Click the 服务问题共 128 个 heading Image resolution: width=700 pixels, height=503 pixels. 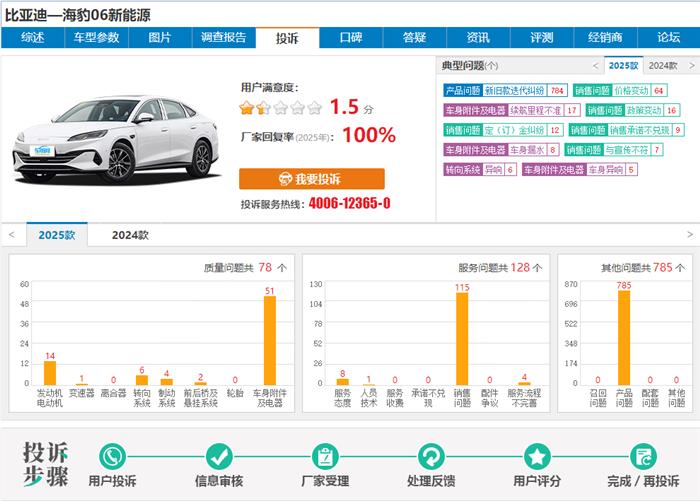point(500,268)
